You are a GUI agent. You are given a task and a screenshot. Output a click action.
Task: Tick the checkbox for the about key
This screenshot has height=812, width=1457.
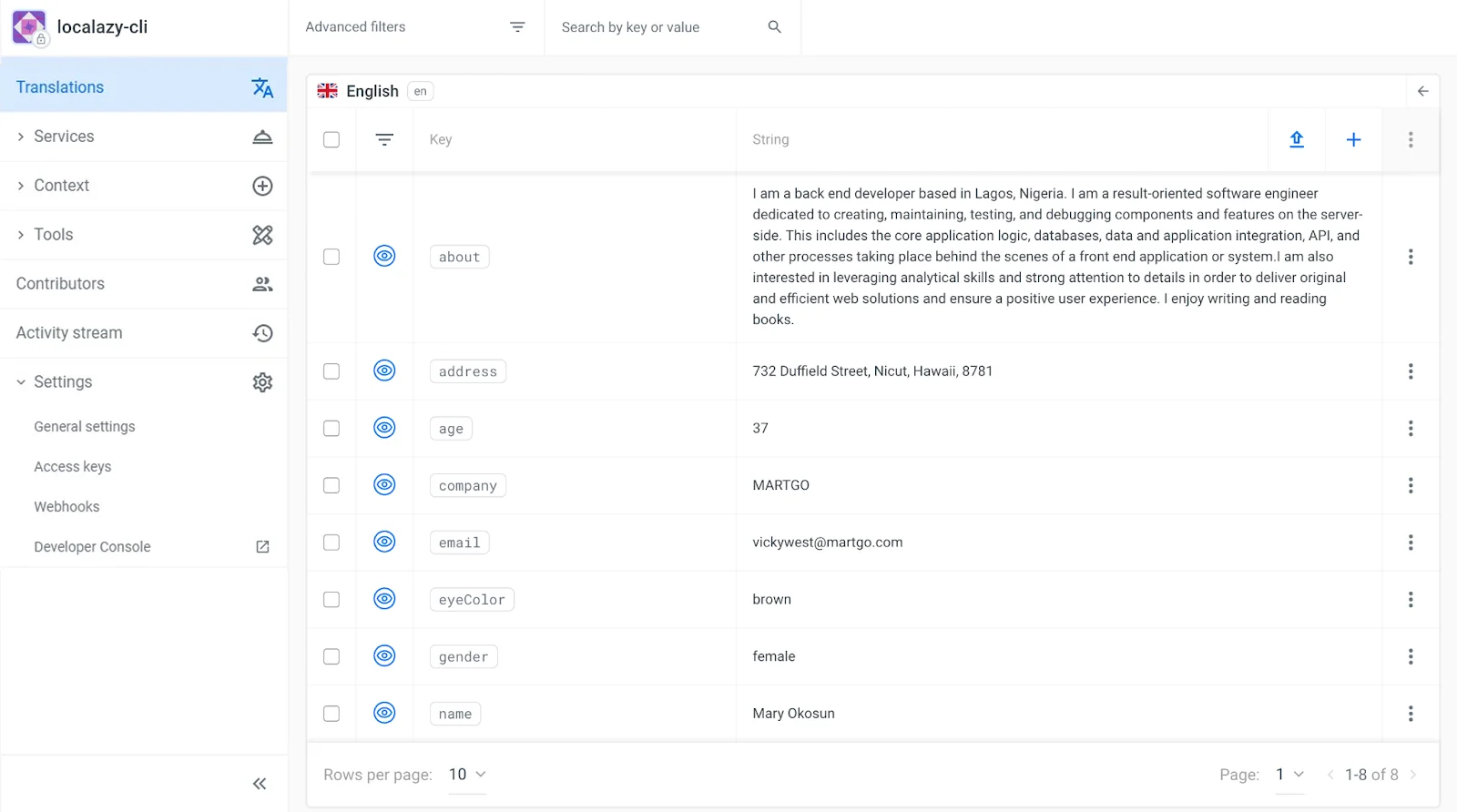click(331, 257)
